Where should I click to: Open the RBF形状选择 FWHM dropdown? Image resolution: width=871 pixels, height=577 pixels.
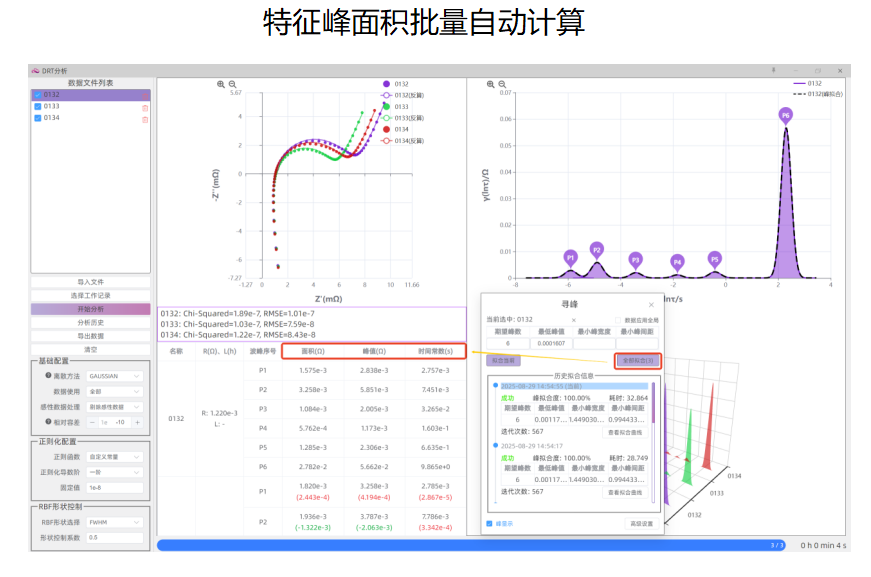[x=115, y=523]
